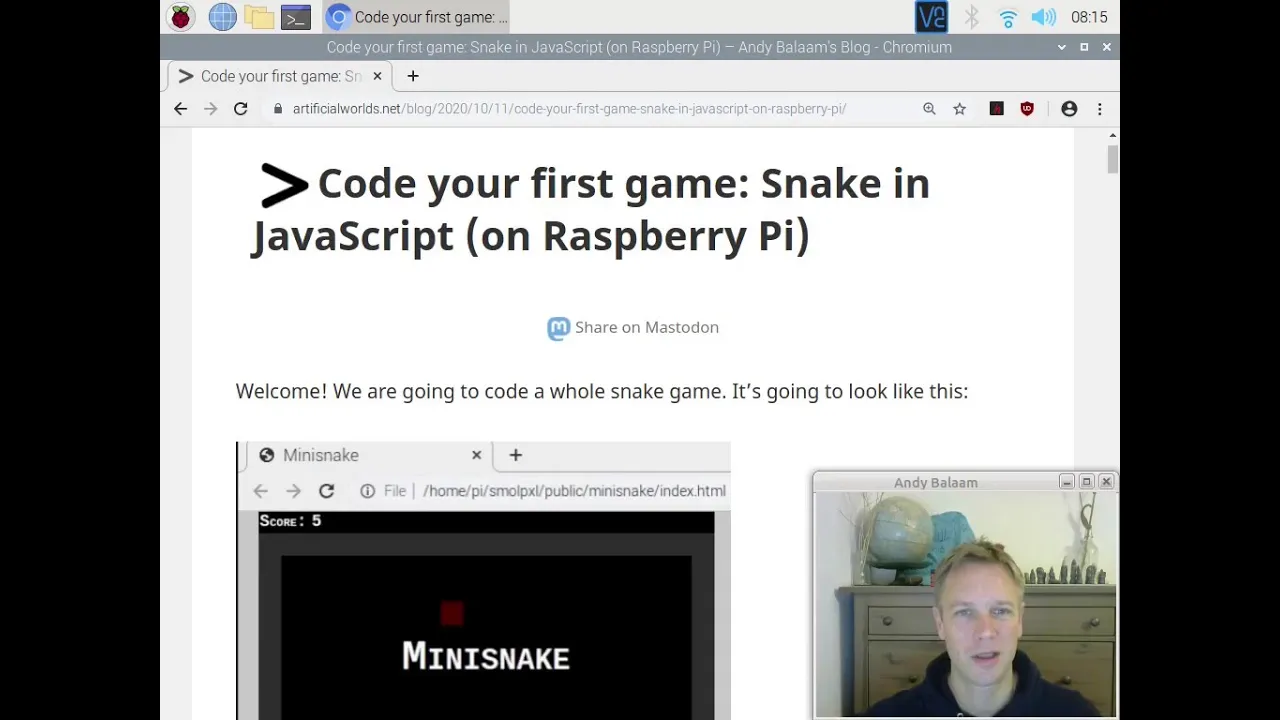View site information via the lock icon
This screenshot has width=1280, height=720.
(x=278, y=109)
